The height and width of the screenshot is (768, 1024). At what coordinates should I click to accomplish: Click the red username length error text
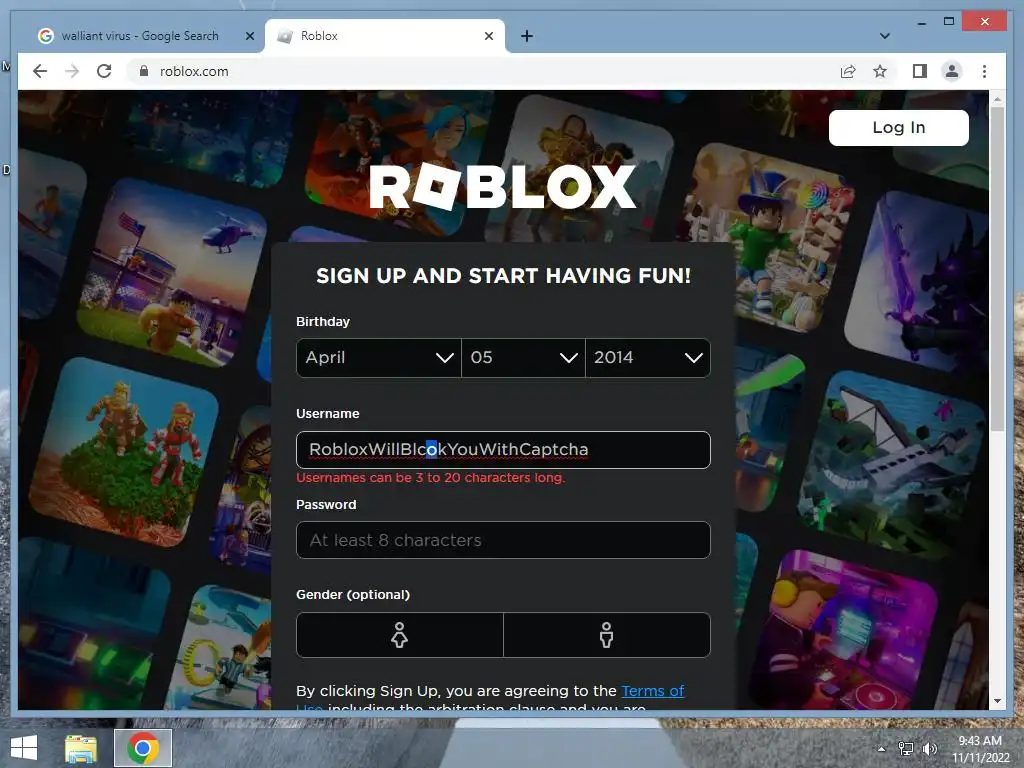point(430,478)
